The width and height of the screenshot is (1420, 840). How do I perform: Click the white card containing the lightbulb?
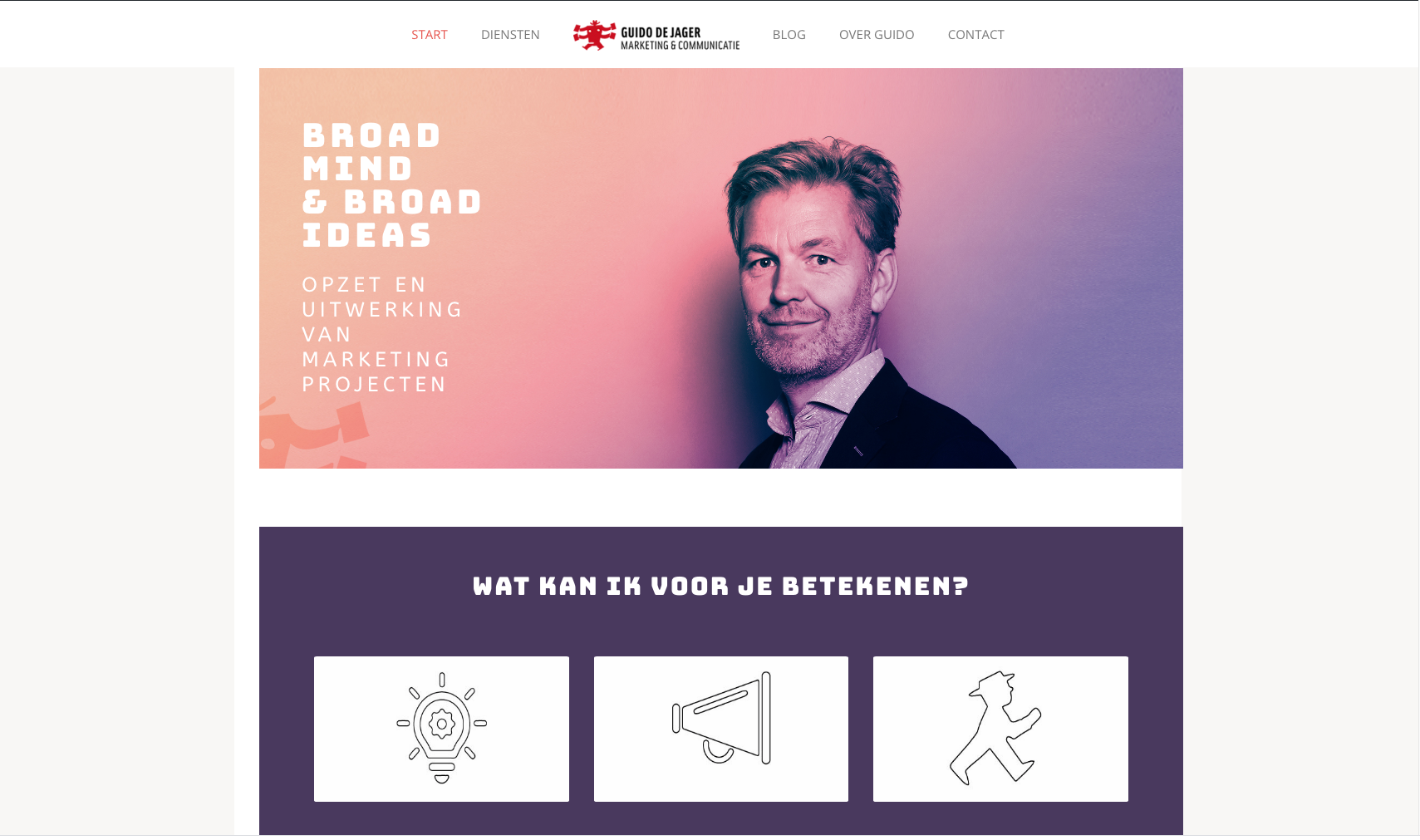(441, 729)
